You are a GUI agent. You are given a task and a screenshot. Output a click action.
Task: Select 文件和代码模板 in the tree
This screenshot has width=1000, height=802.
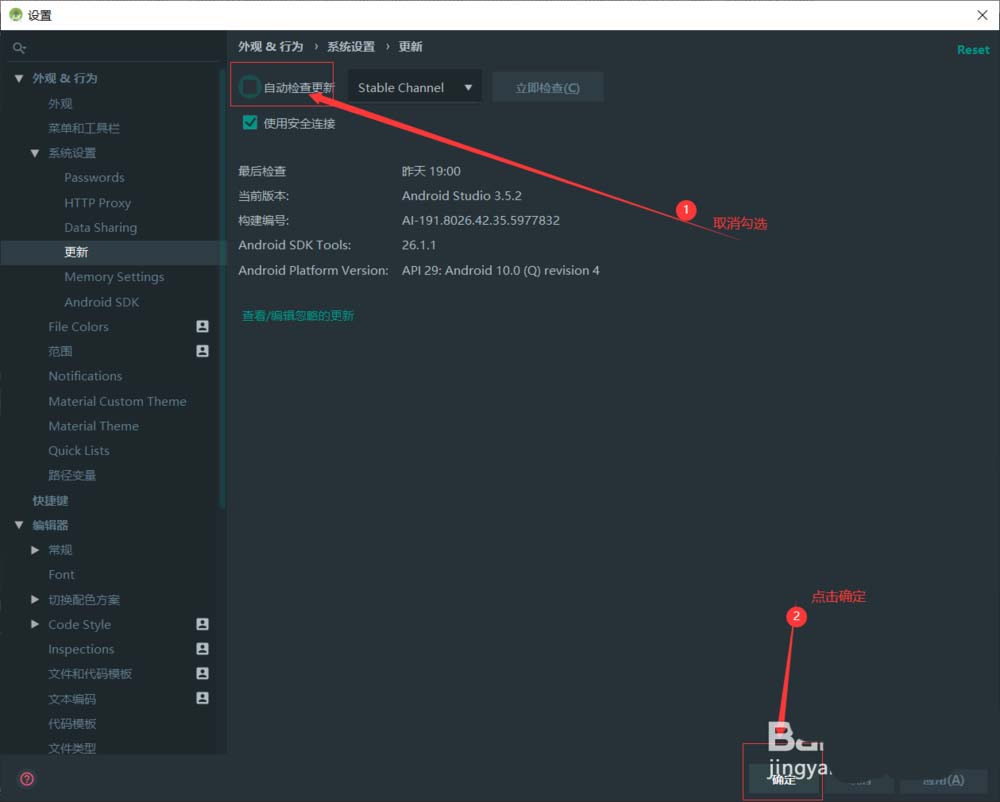pyautogui.click(x=90, y=674)
